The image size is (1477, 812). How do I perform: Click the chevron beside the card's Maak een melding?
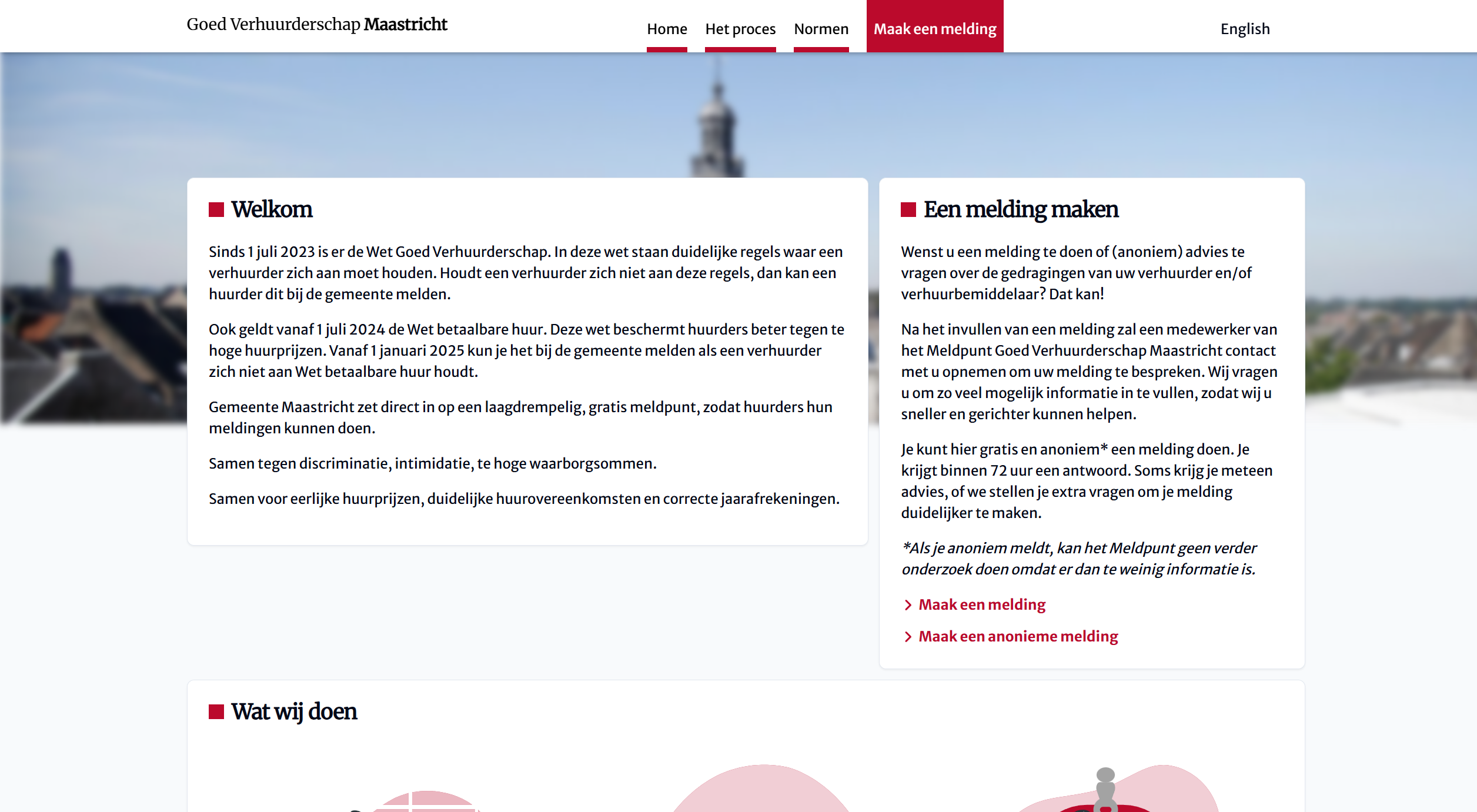pos(908,605)
